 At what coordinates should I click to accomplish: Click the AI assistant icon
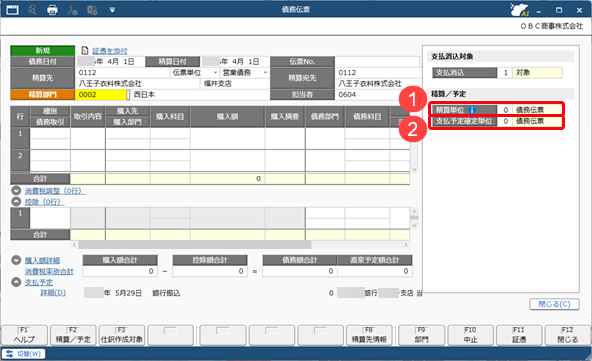(x=520, y=10)
